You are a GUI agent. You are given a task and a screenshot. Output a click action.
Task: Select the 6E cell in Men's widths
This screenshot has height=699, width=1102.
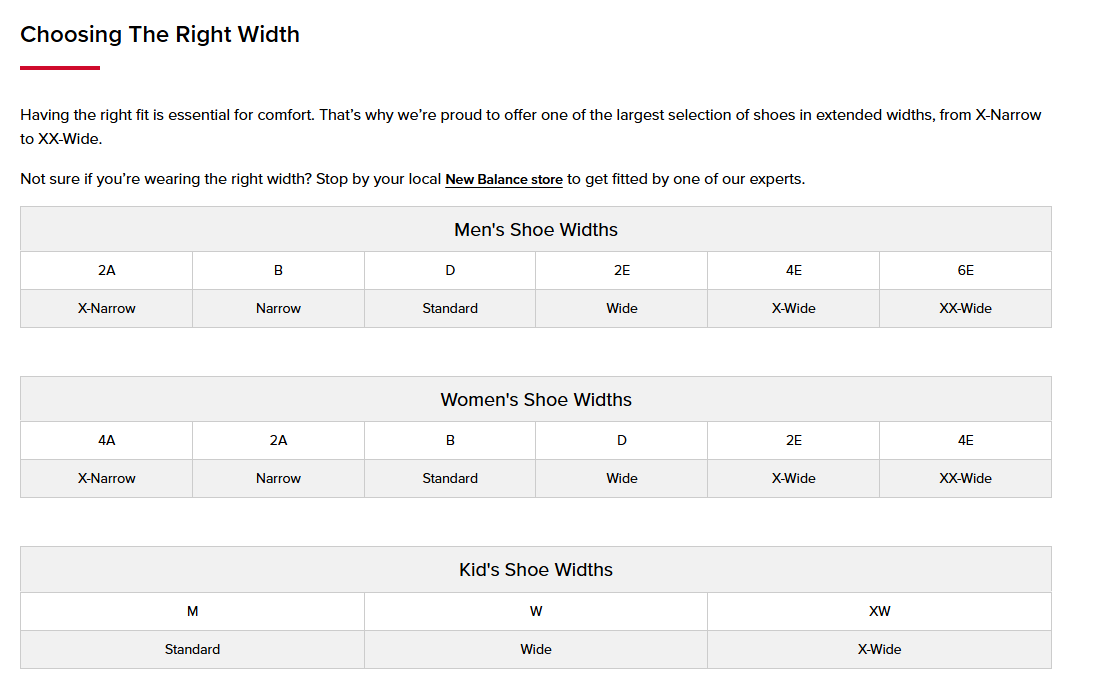tap(965, 271)
